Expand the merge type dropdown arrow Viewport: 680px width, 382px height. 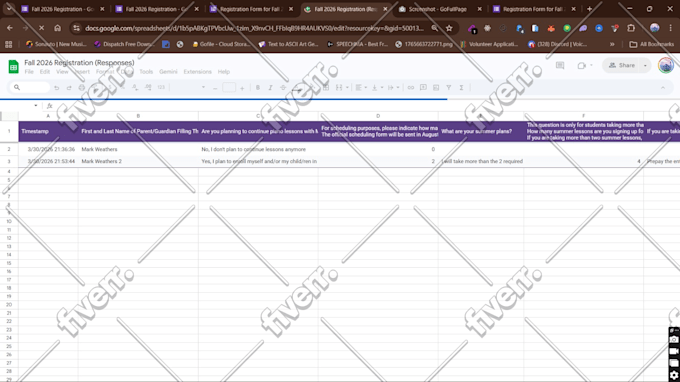(x=347, y=88)
